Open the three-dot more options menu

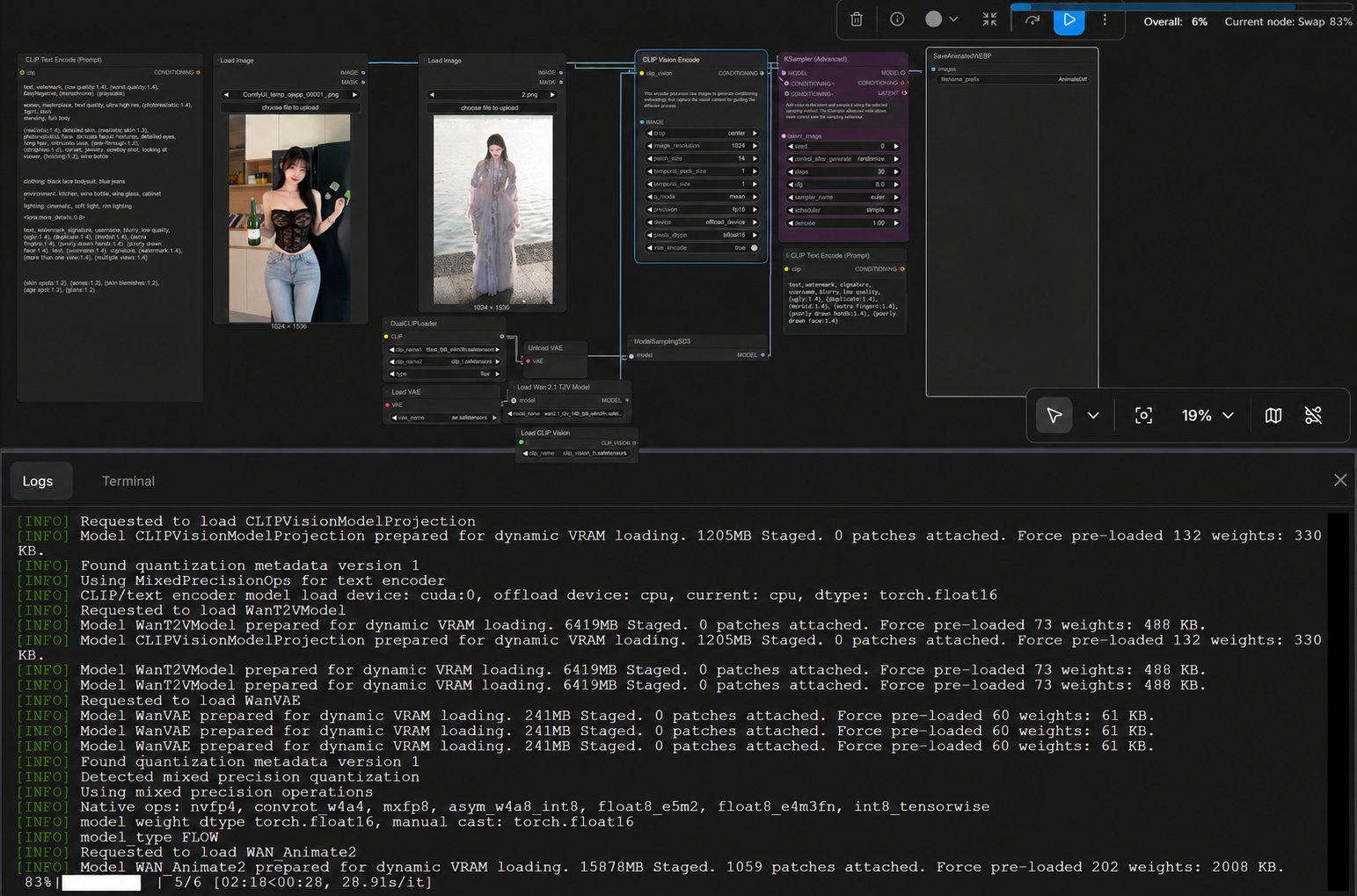(x=1105, y=19)
